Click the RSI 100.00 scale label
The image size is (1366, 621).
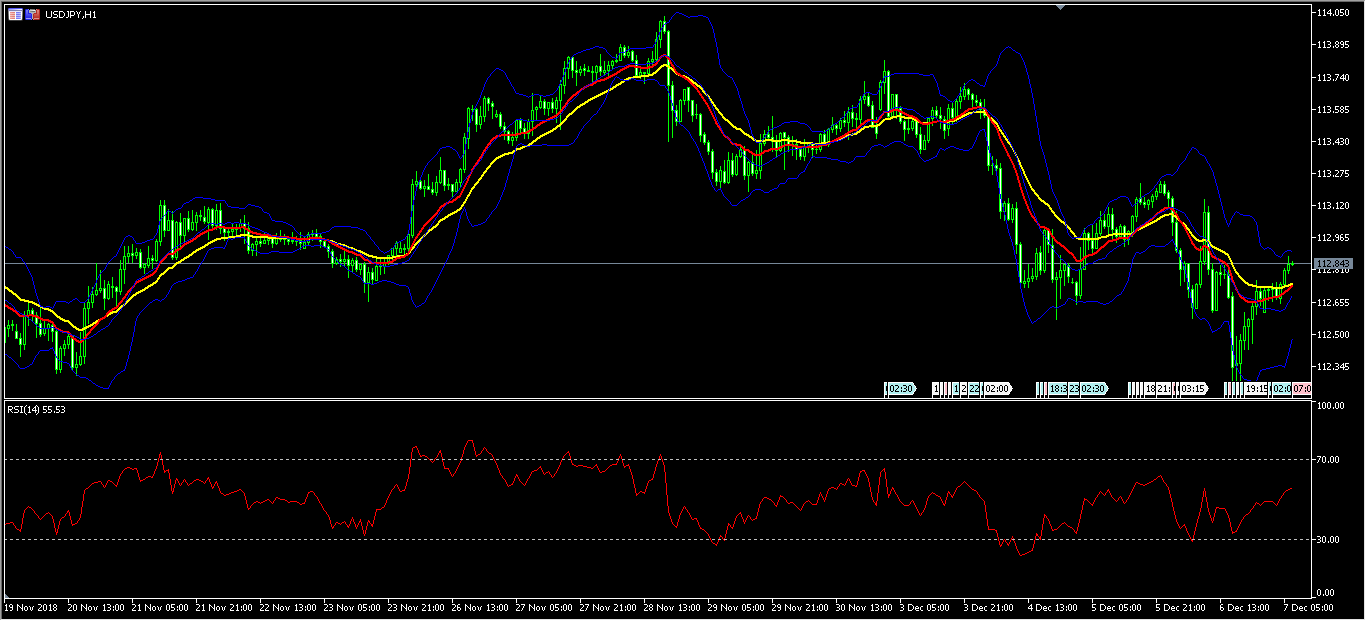pos(1330,407)
